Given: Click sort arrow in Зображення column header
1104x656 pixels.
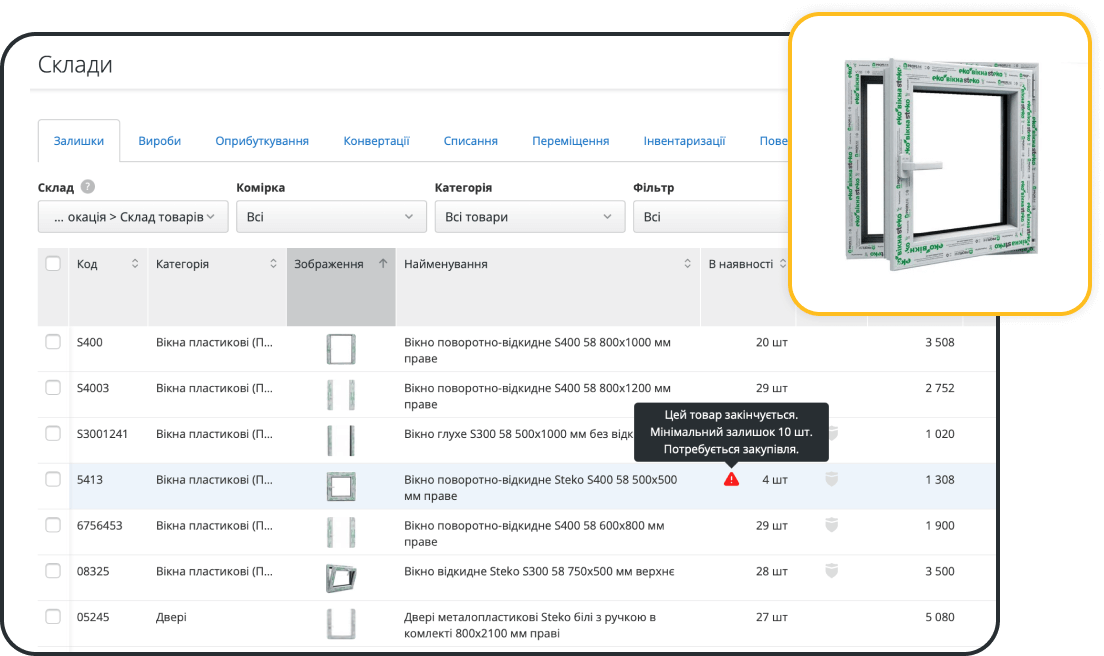Looking at the screenshot, I should click(x=382, y=264).
